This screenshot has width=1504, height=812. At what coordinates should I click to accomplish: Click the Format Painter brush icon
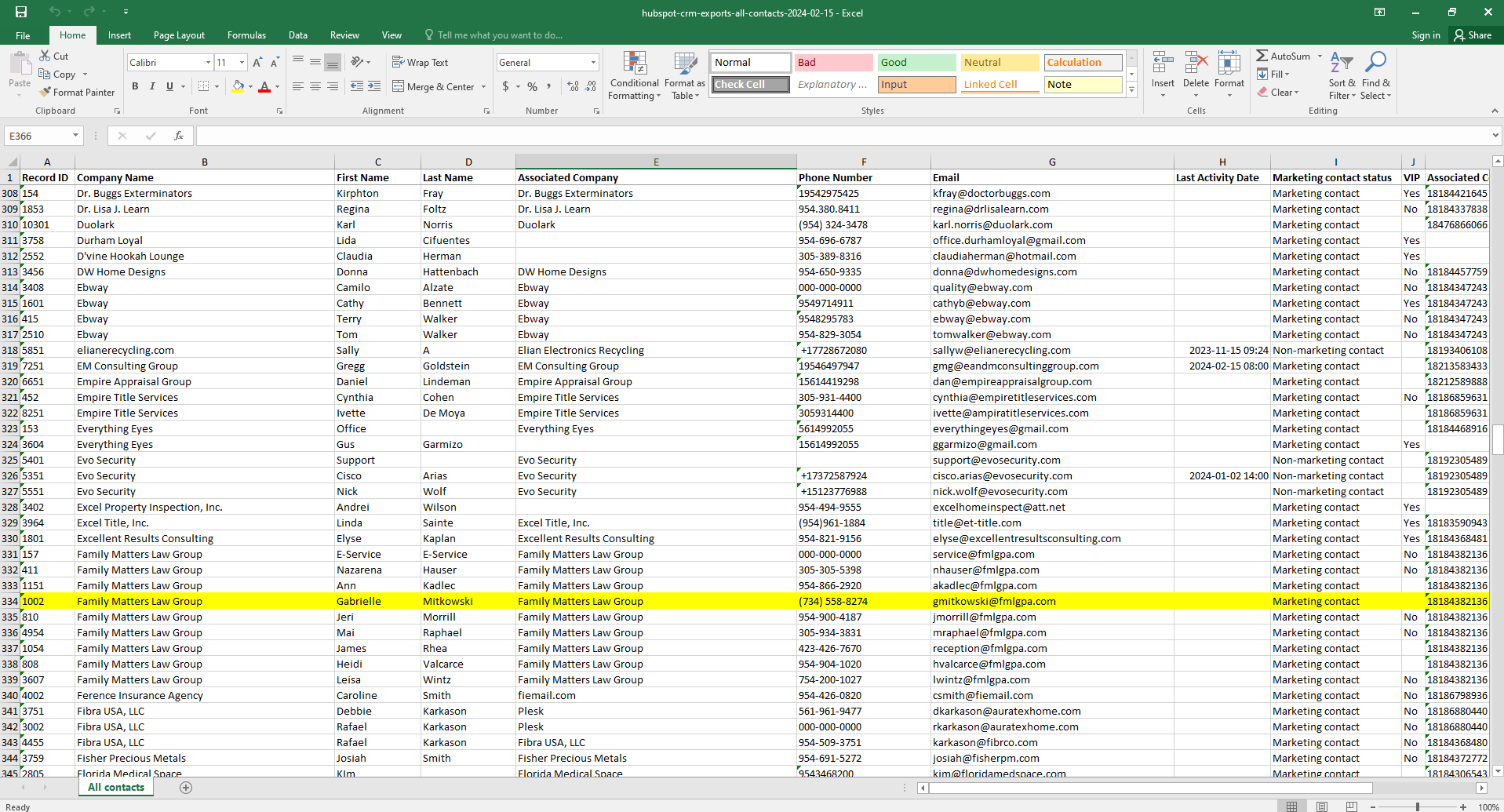[46, 92]
